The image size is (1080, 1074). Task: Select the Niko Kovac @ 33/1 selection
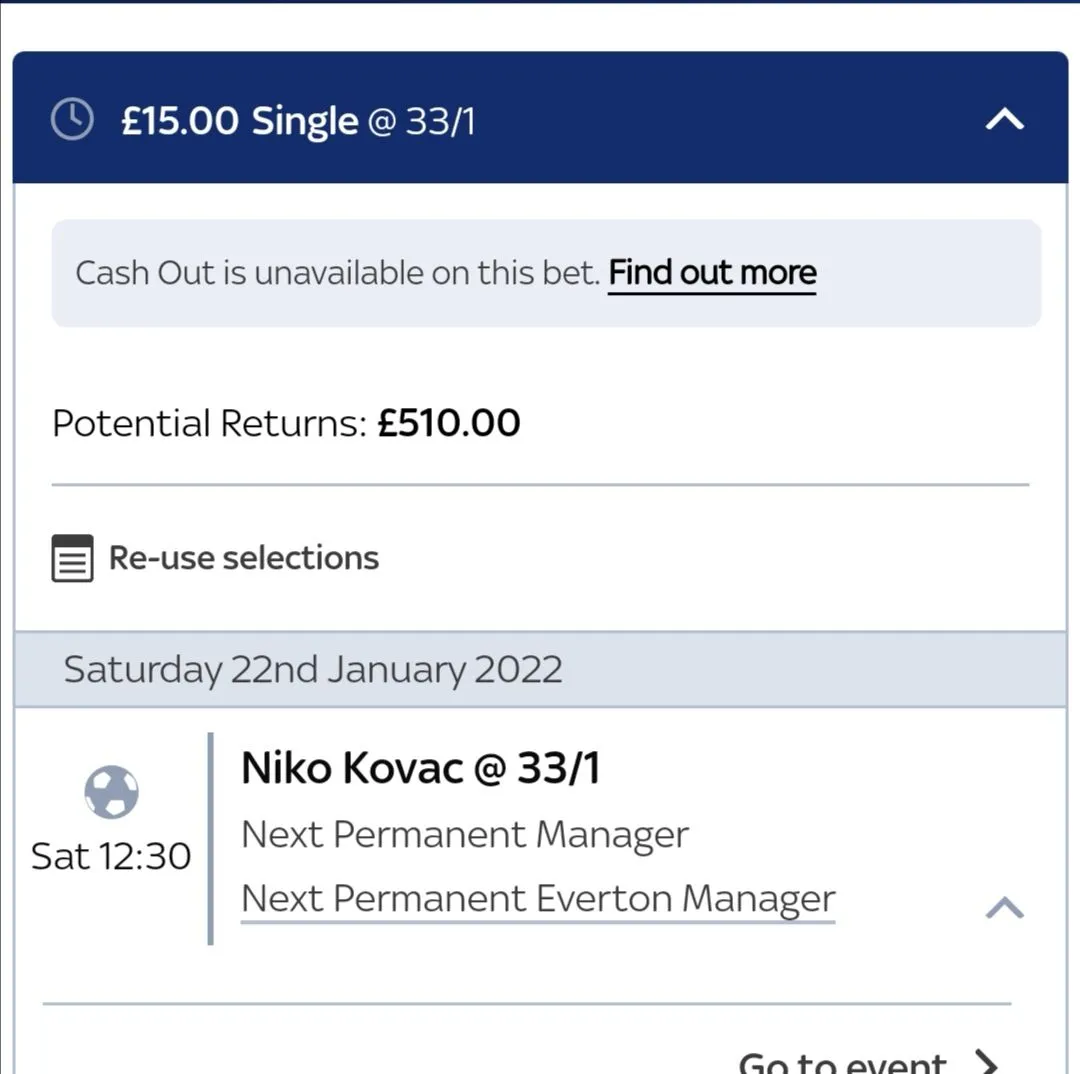tap(421, 769)
